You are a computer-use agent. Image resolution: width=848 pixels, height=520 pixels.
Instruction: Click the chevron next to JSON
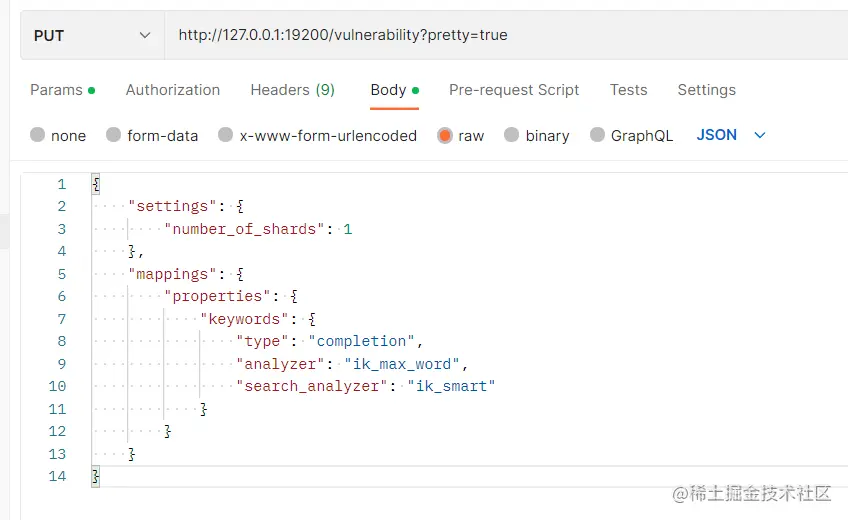(760, 135)
